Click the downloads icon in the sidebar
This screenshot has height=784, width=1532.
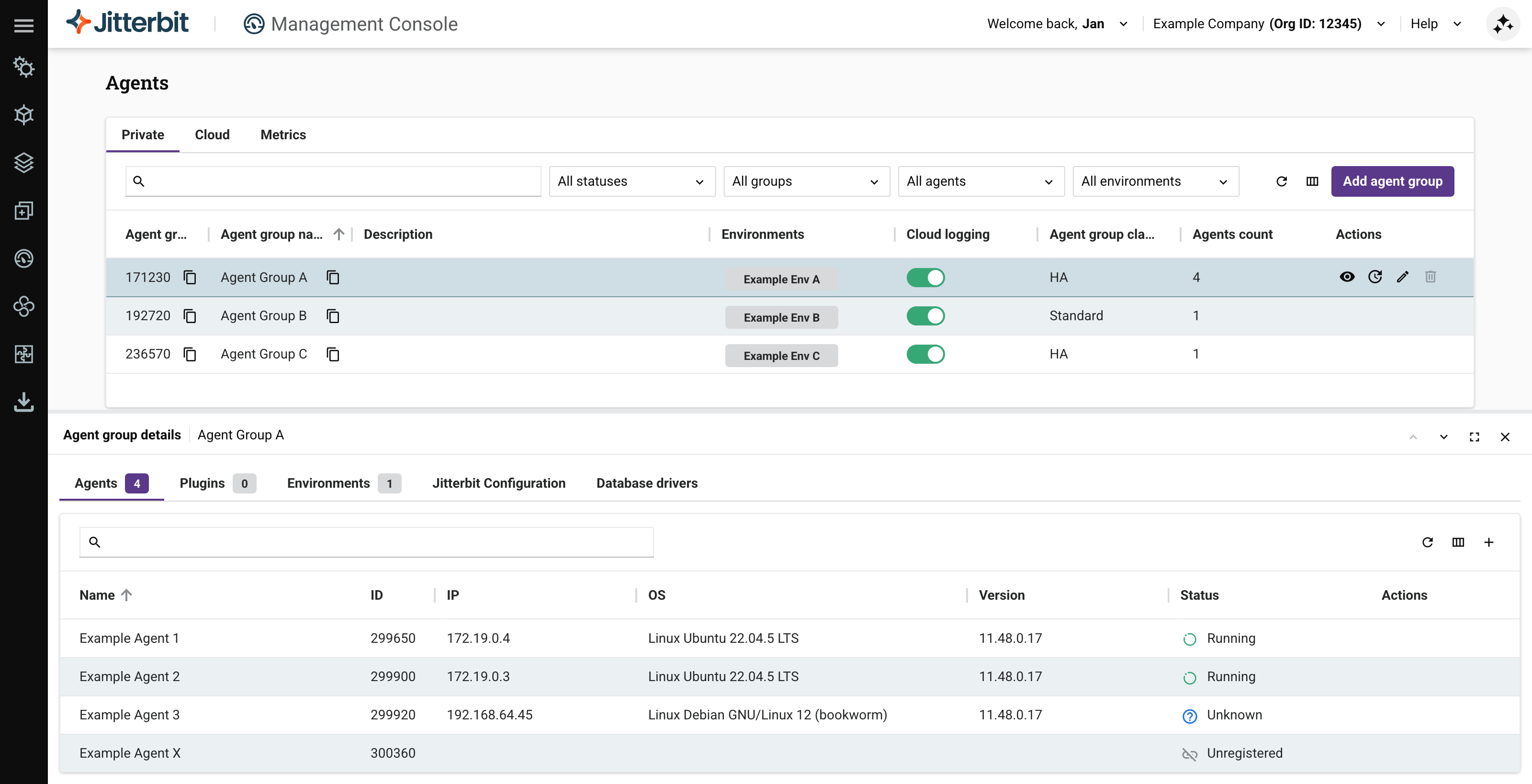tap(24, 402)
